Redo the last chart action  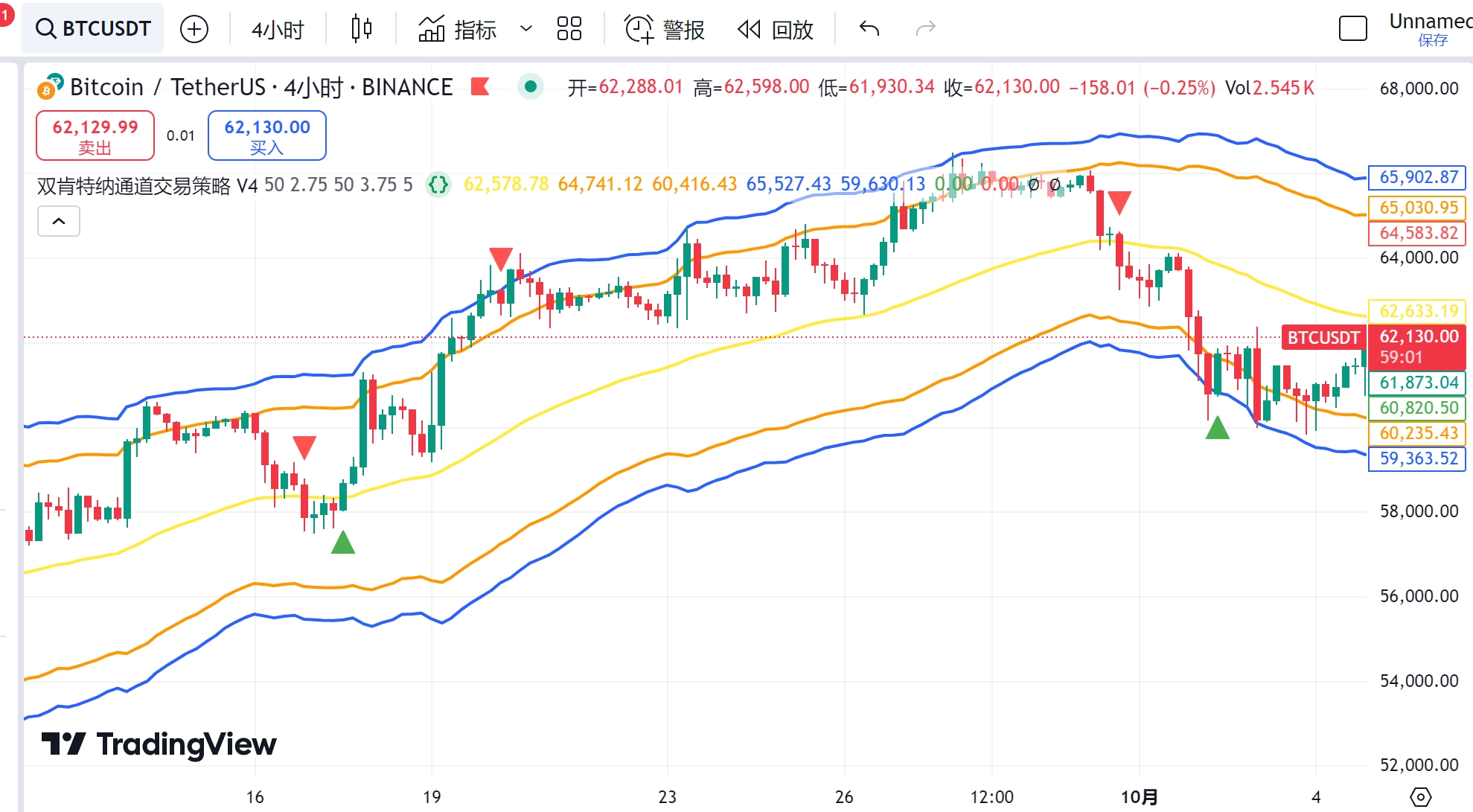(x=925, y=29)
